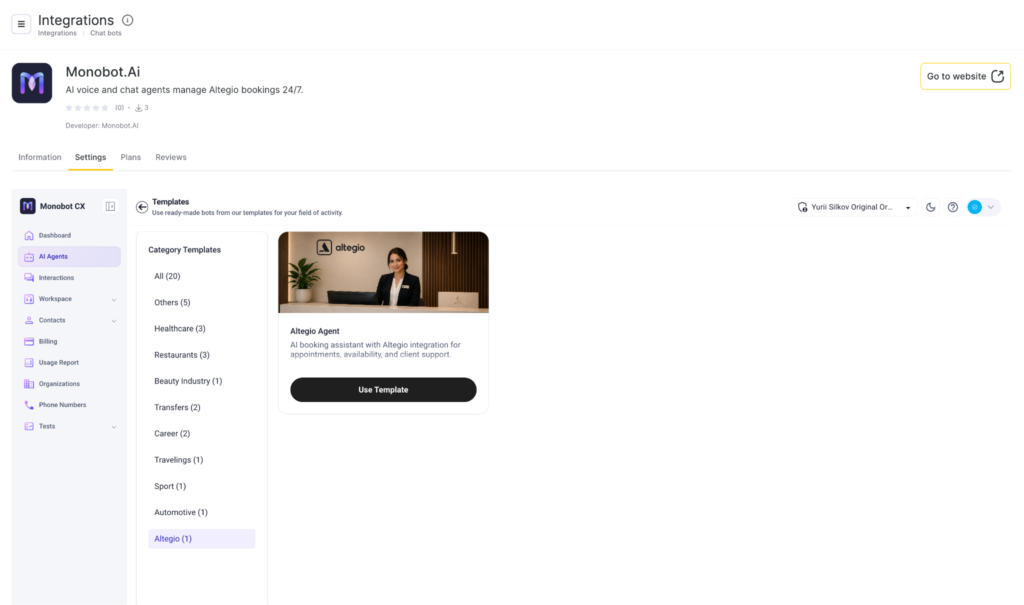The image size is (1024, 605).
Task: Open the Reviews tab
Action: click(x=171, y=157)
